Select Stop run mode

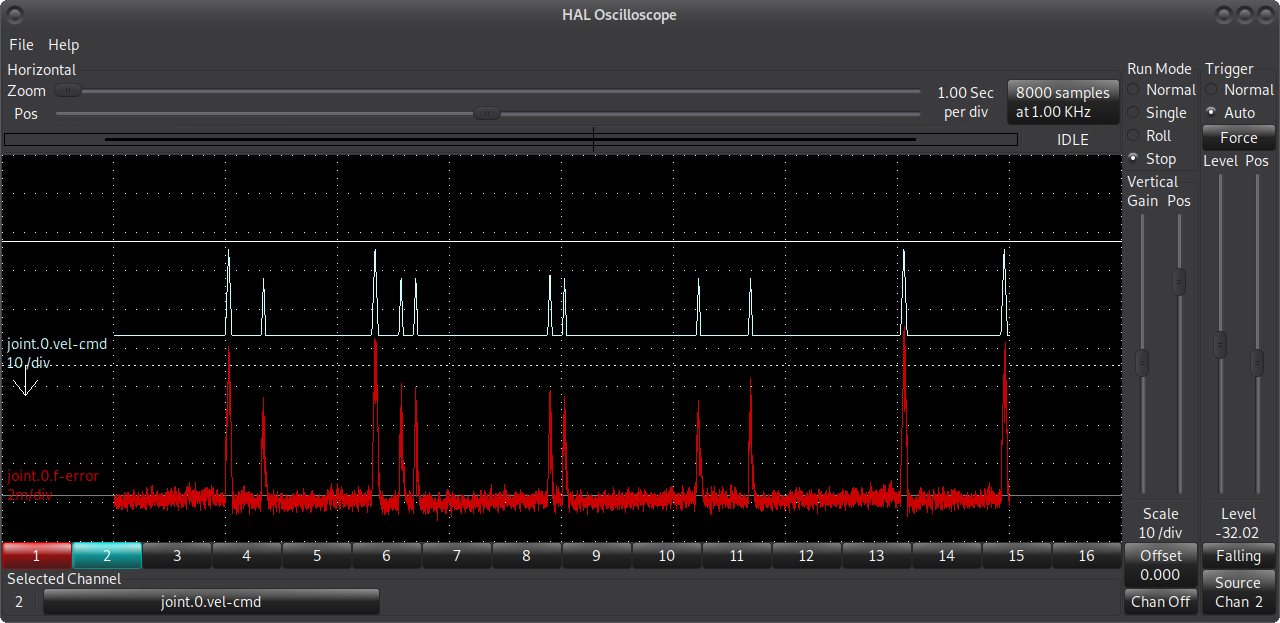pos(1151,159)
